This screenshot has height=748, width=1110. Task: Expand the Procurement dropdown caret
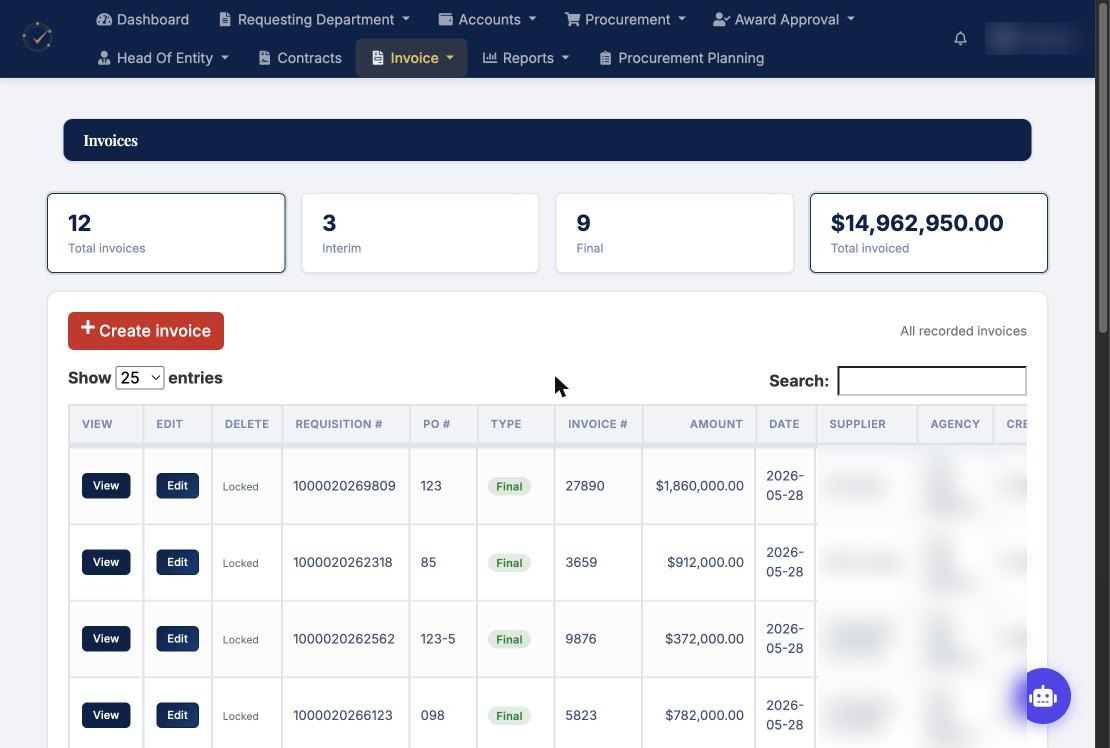tap(682, 19)
